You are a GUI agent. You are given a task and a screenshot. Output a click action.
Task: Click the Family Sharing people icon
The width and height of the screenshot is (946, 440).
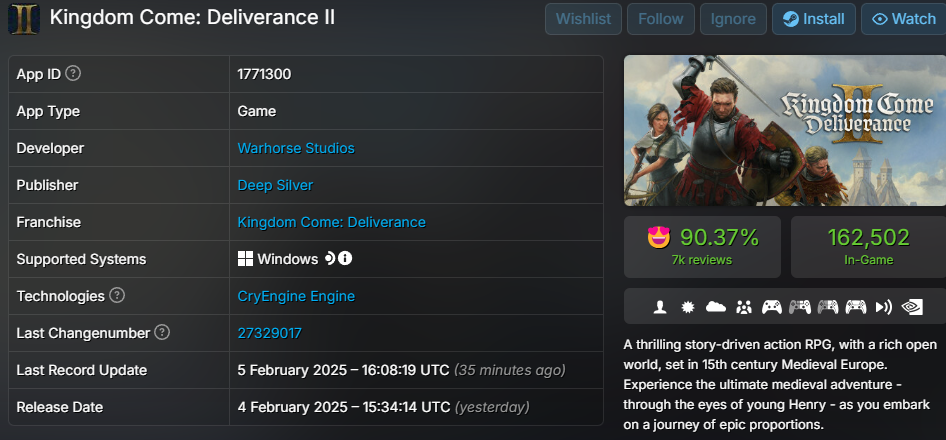click(743, 307)
